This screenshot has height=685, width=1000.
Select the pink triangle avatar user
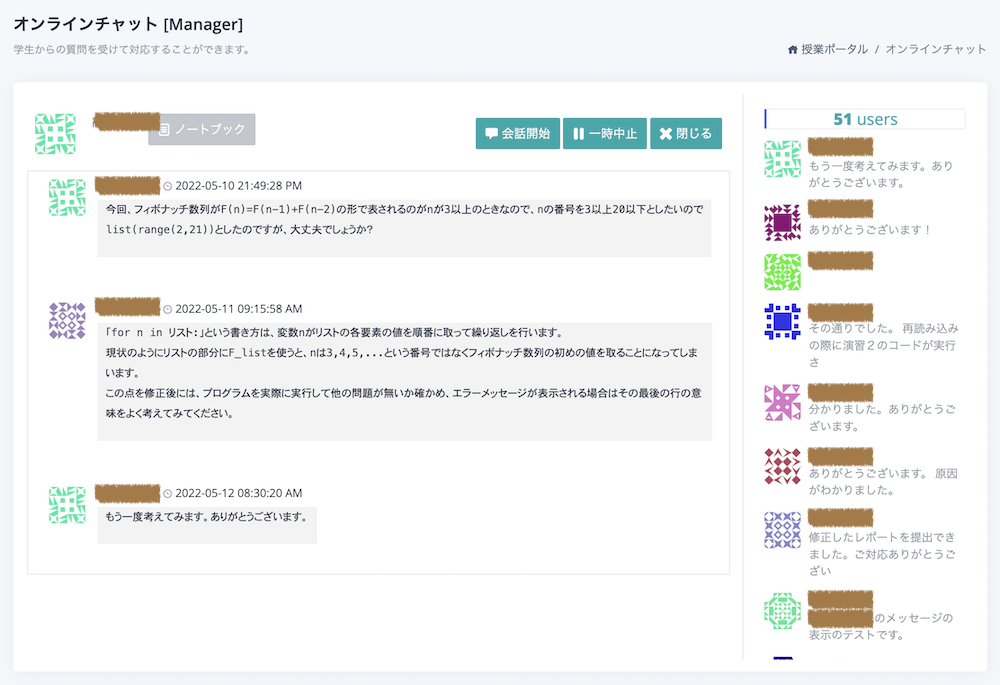(x=782, y=402)
